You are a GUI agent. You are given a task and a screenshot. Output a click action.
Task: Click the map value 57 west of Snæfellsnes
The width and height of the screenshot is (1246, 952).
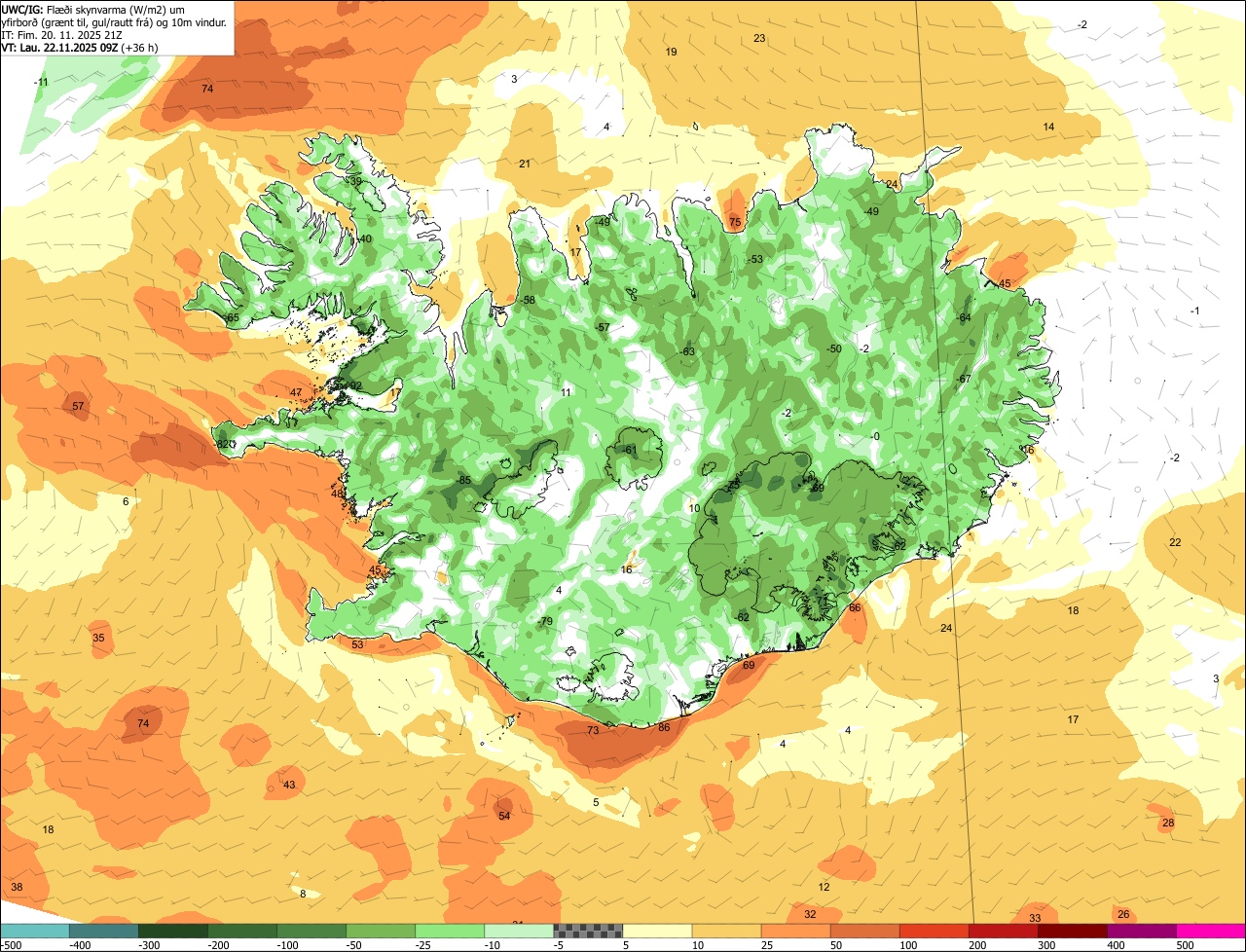click(x=78, y=406)
